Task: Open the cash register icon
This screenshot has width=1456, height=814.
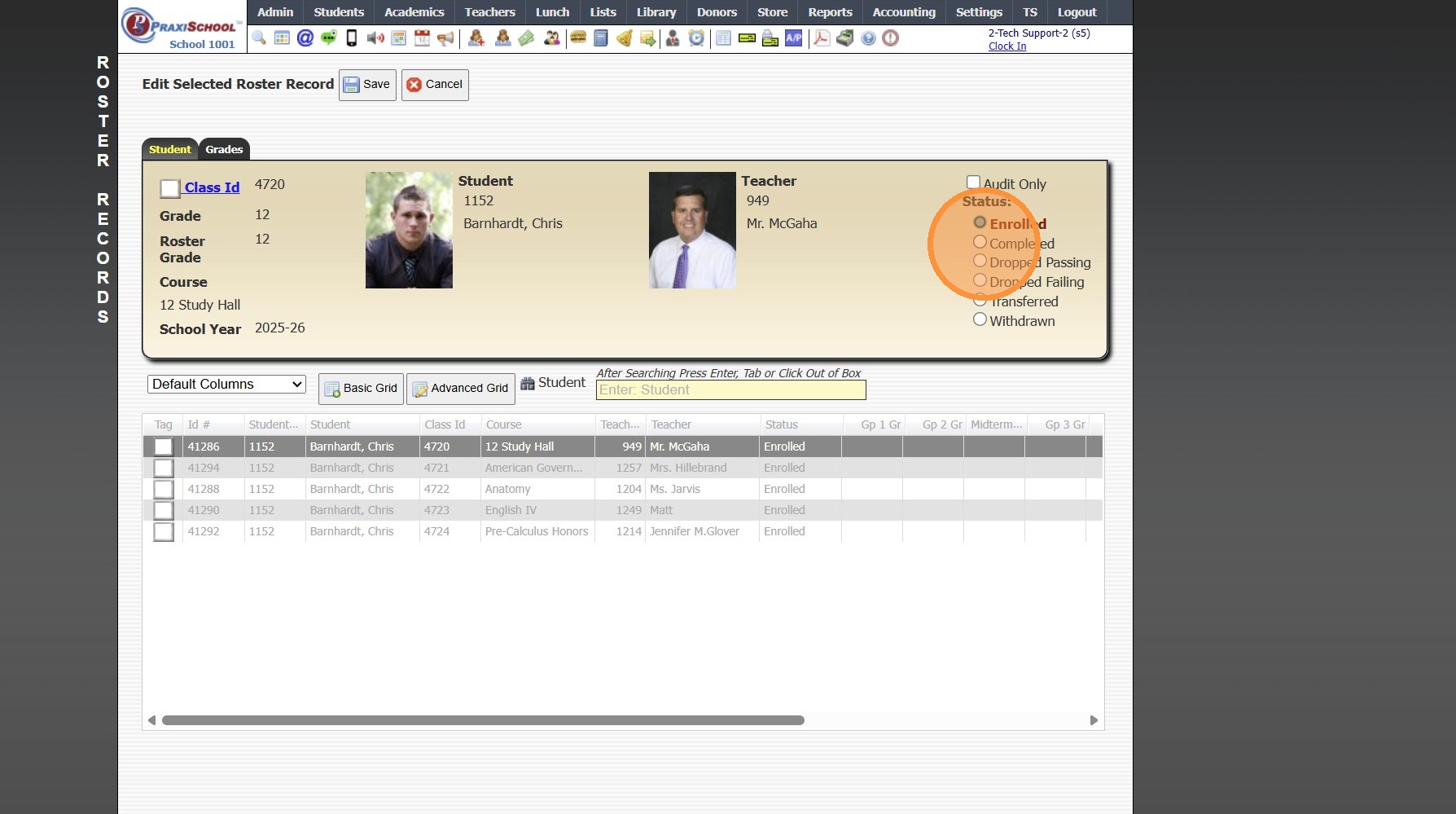Action: [x=845, y=38]
